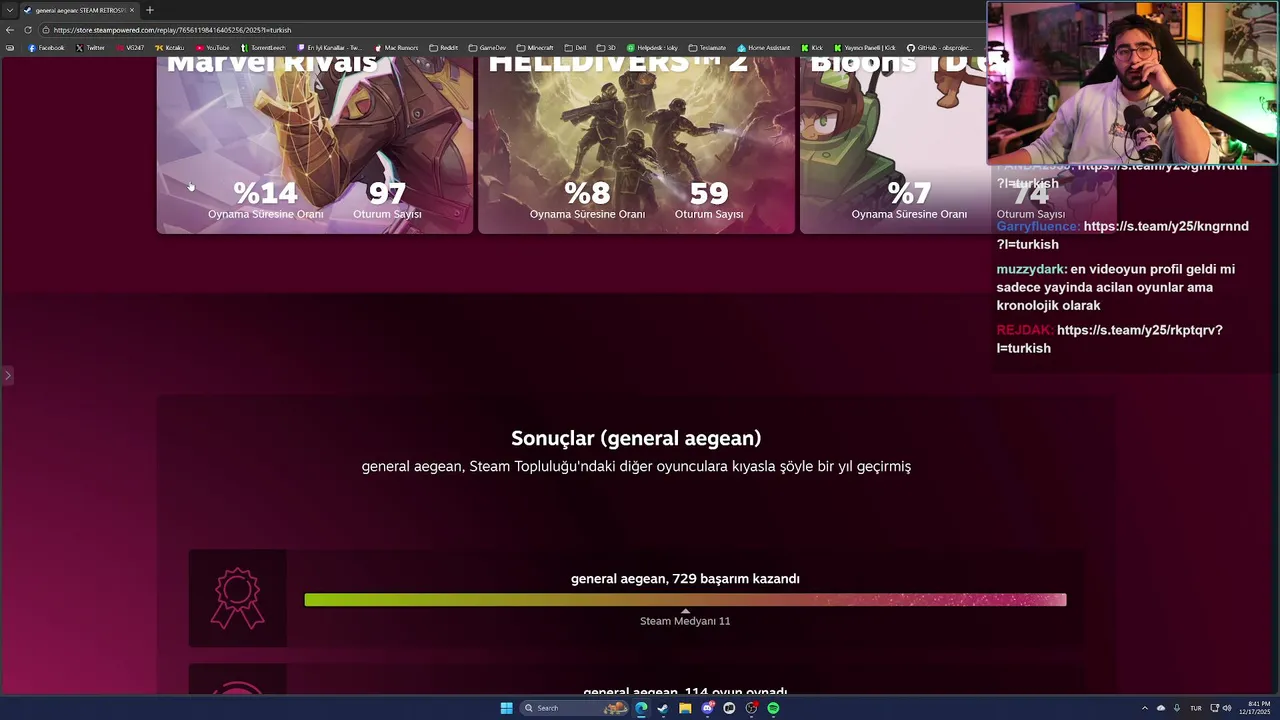Click 'general aegean, 729 başarım kazandı' text

tap(685, 579)
